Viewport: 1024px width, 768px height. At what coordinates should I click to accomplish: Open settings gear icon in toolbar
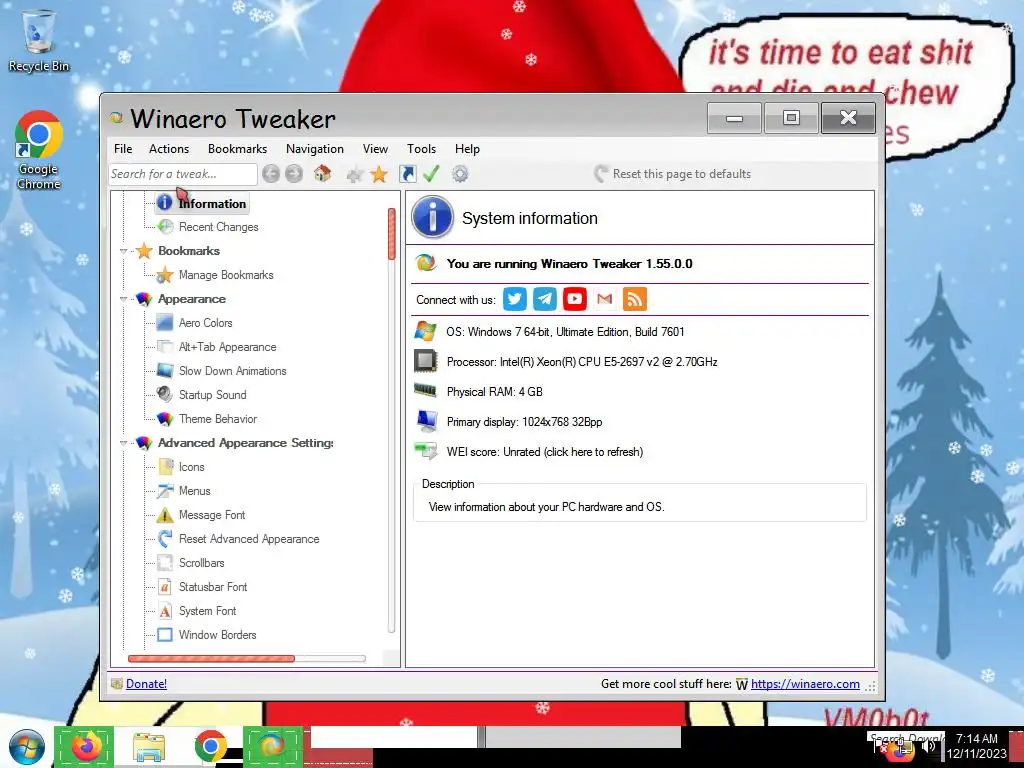click(460, 174)
